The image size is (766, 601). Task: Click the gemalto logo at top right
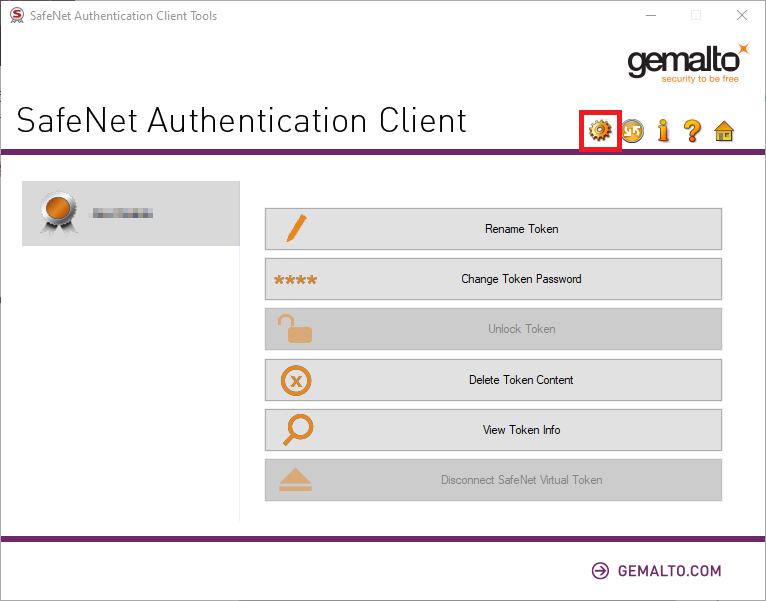coord(687,62)
